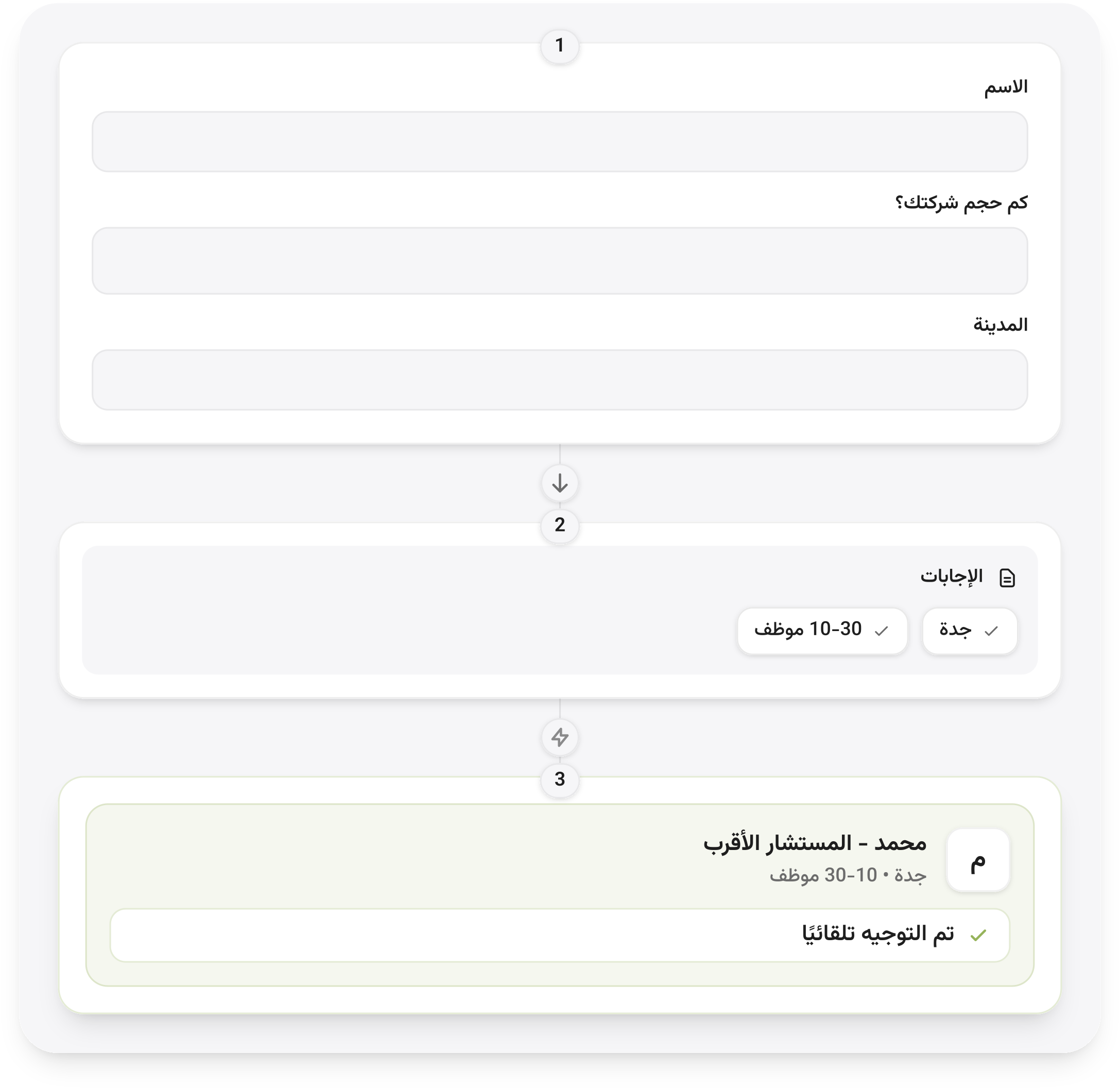
Task: Click the كم حجم شركتك؟ label
Action: tap(961, 202)
